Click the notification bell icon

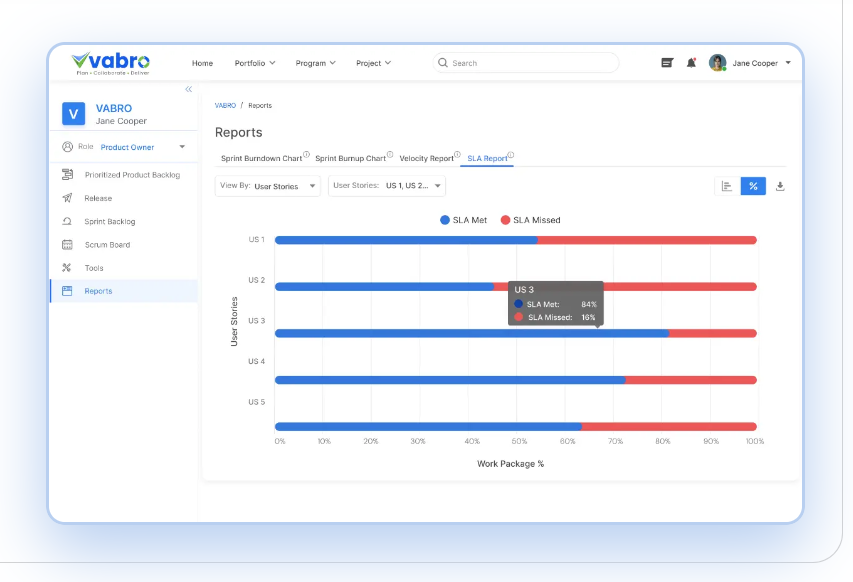tap(691, 63)
